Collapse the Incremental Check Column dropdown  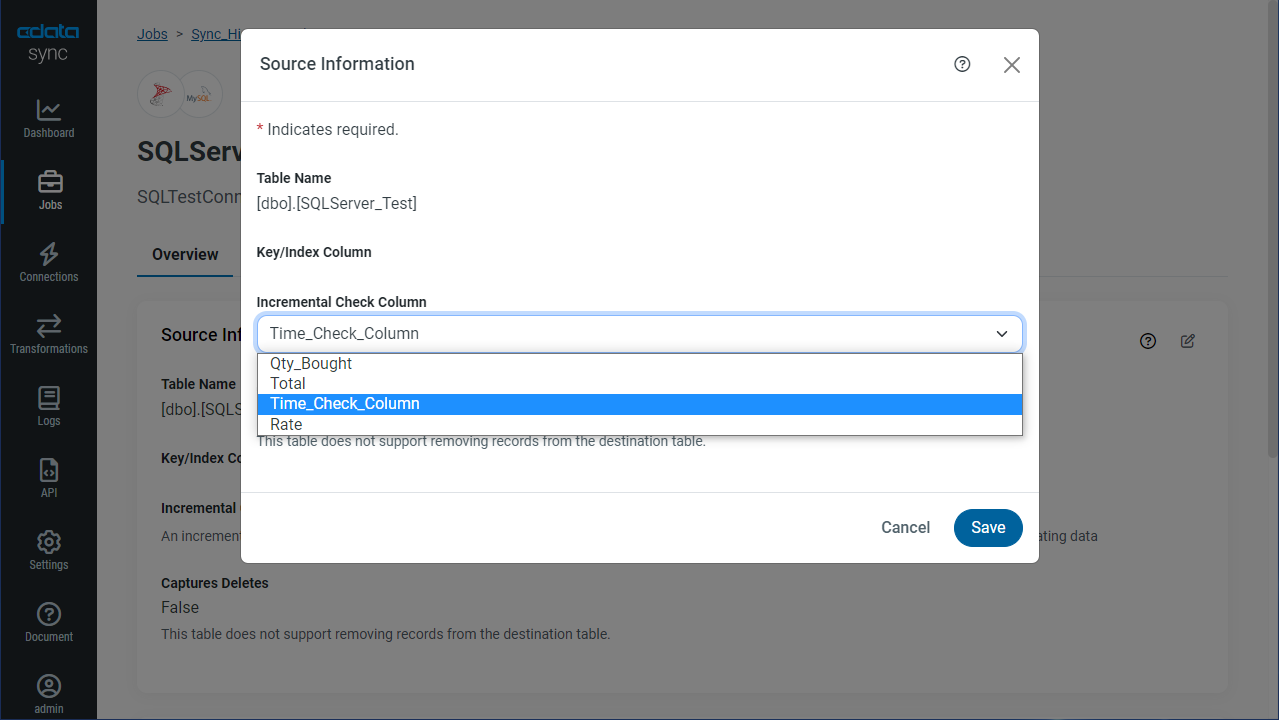(x=1001, y=334)
